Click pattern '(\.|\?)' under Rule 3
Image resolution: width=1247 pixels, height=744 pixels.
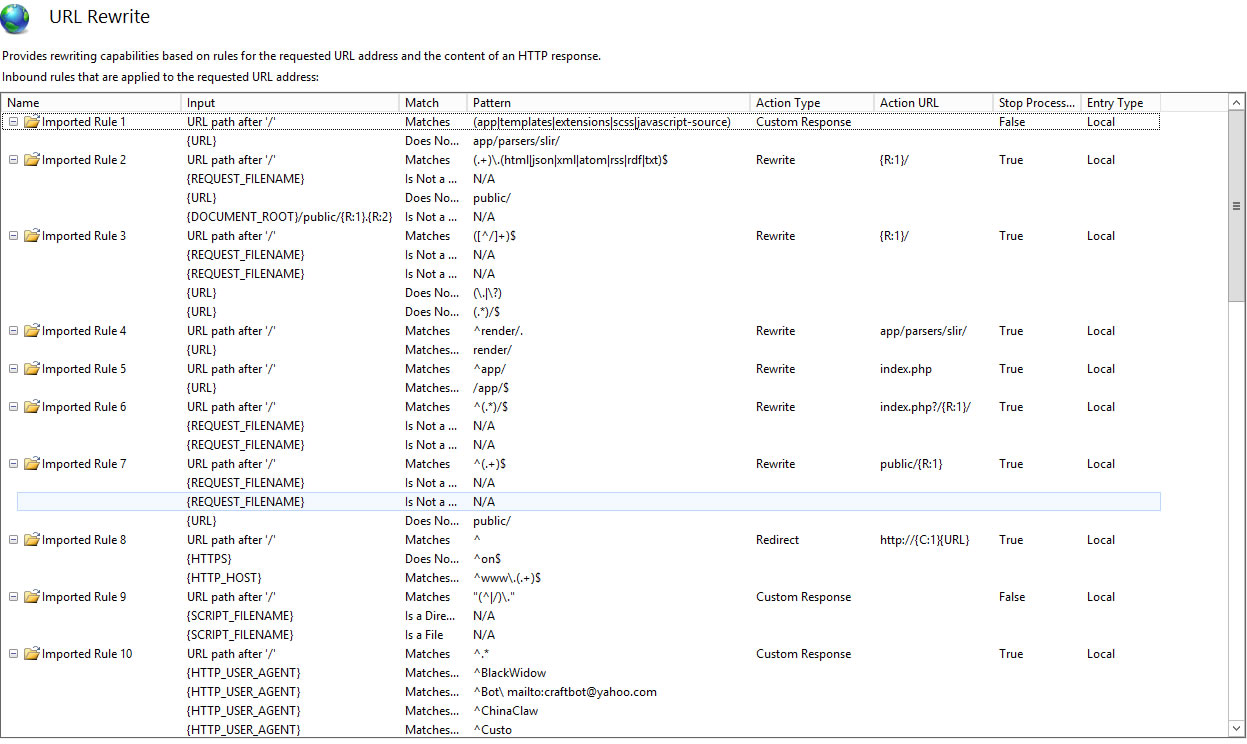pos(490,293)
